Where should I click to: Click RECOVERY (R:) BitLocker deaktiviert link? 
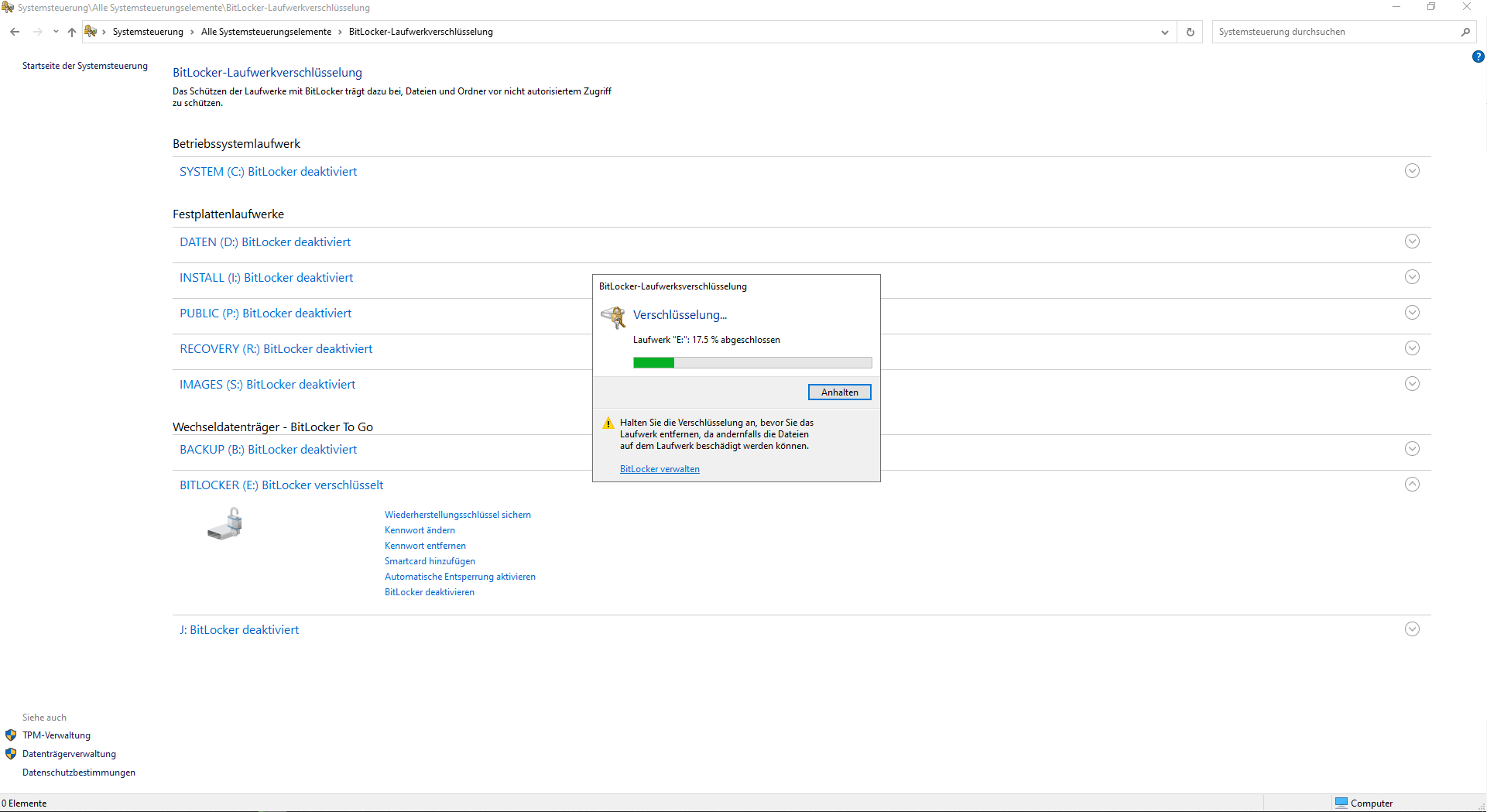pos(276,349)
